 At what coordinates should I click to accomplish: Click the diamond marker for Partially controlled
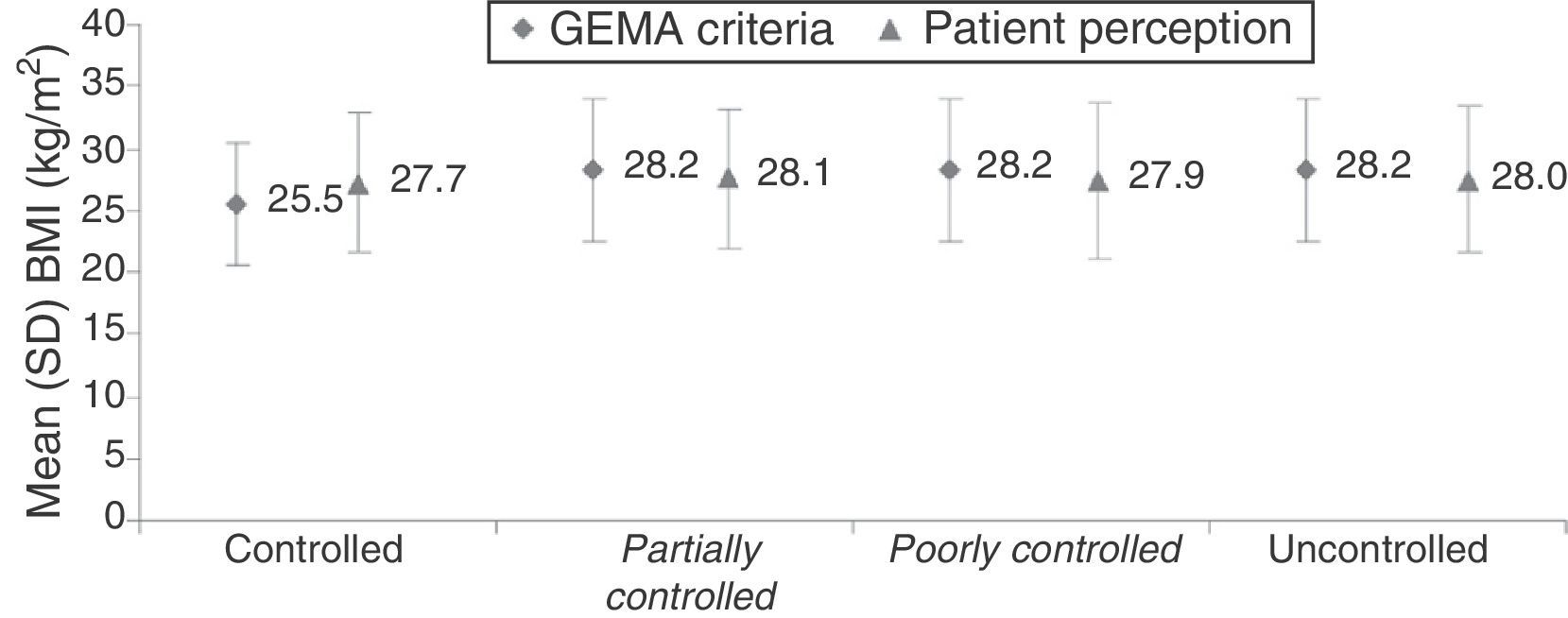(x=594, y=170)
